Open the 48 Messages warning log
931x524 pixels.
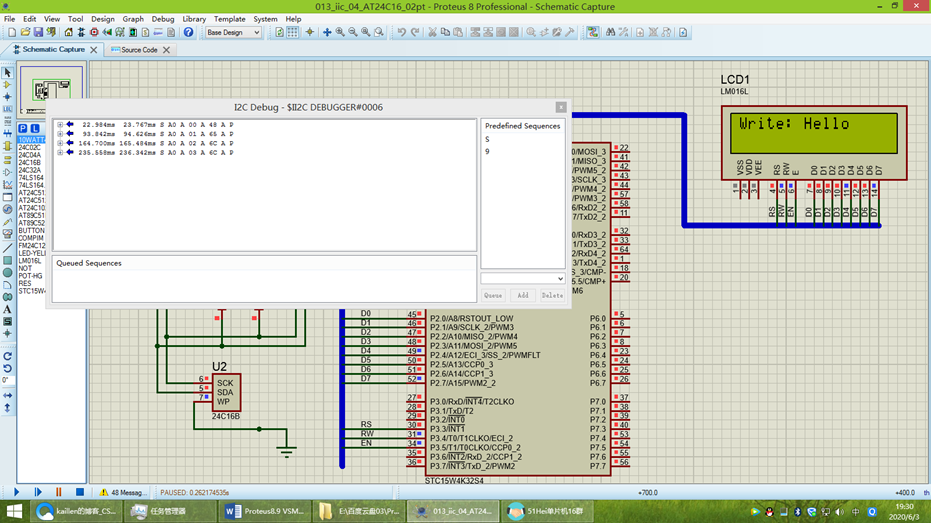pyautogui.click(x=123, y=493)
